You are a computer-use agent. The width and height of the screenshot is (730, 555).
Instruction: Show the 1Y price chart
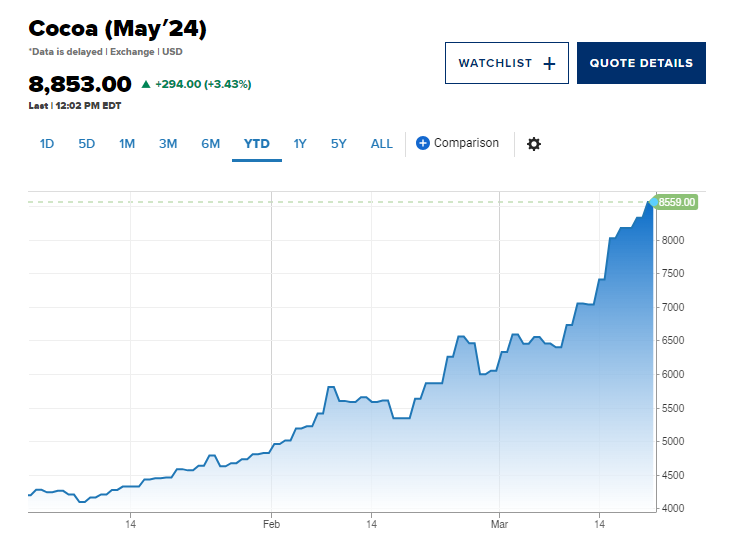[x=300, y=144]
